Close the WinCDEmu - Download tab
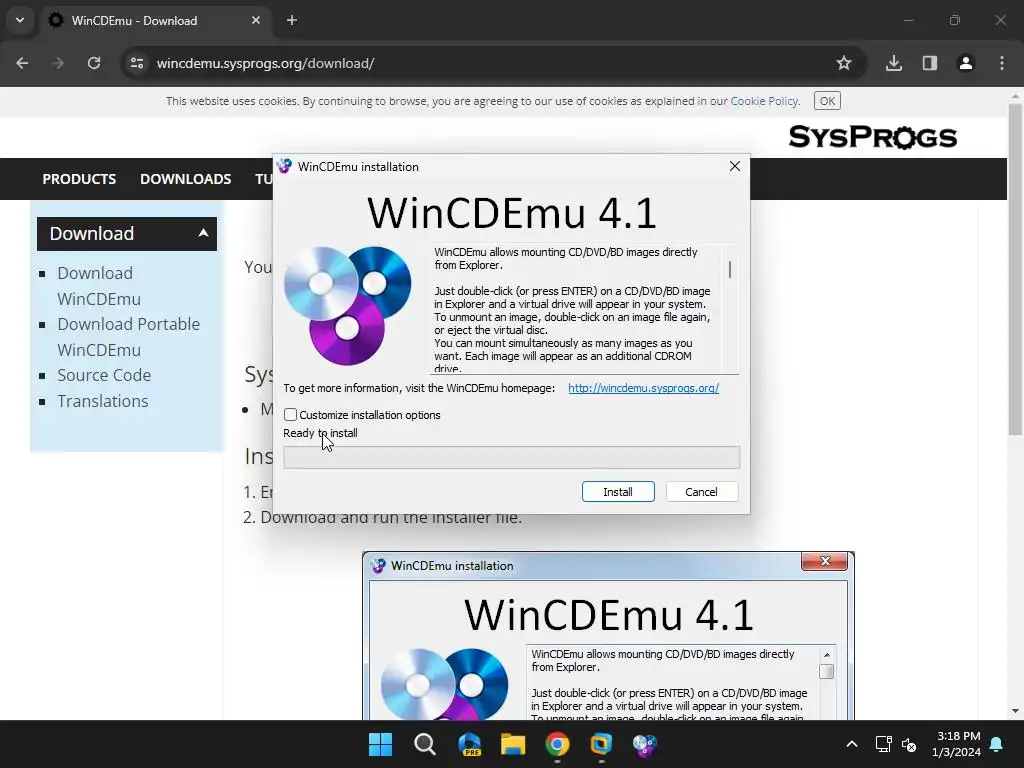The image size is (1024, 768). pos(256,20)
